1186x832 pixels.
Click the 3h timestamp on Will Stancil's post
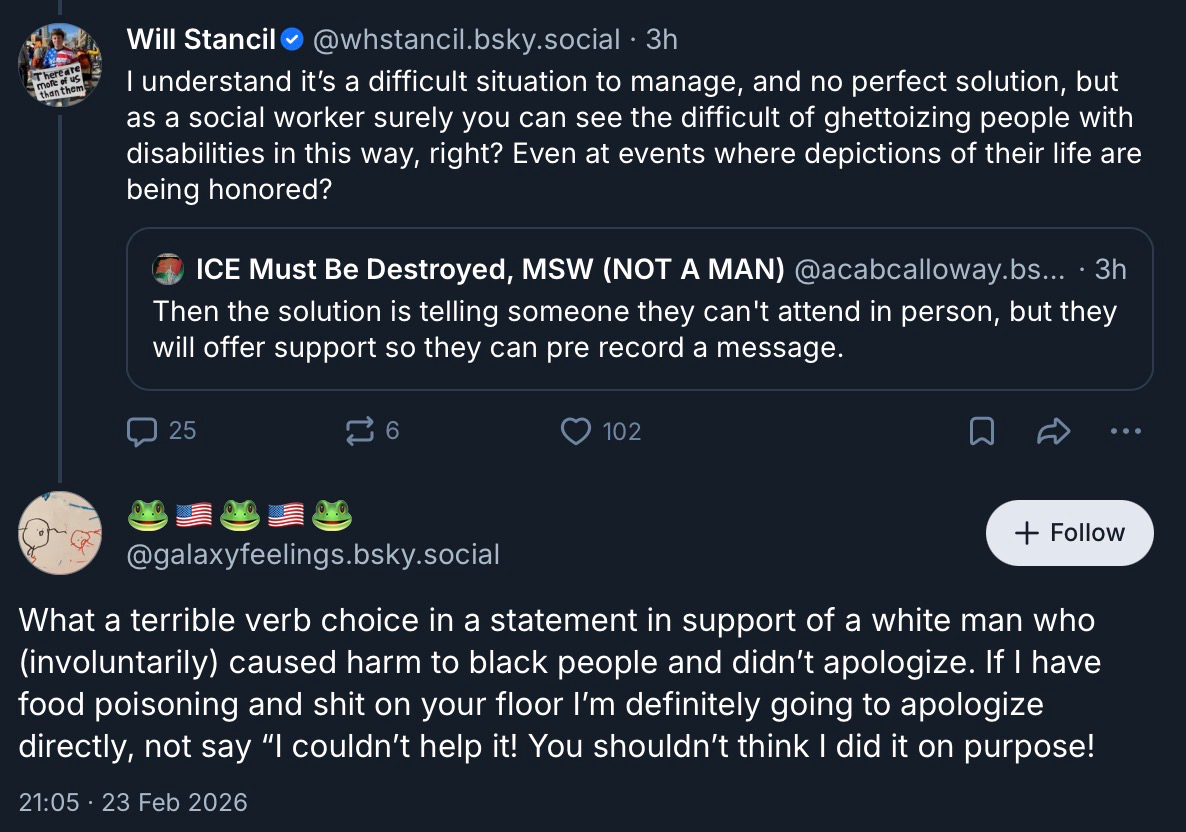coord(662,40)
